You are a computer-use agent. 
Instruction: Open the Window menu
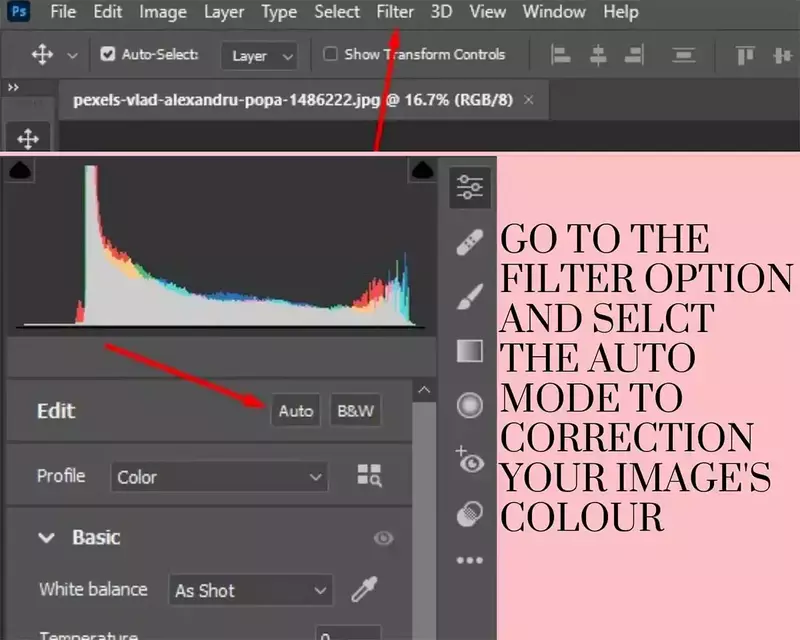(x=554, y=11)
